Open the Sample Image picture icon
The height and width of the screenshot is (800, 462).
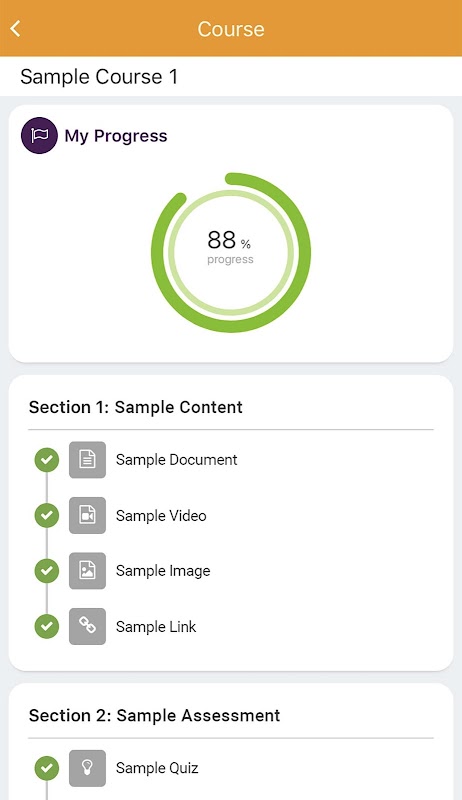click(87, 570)
